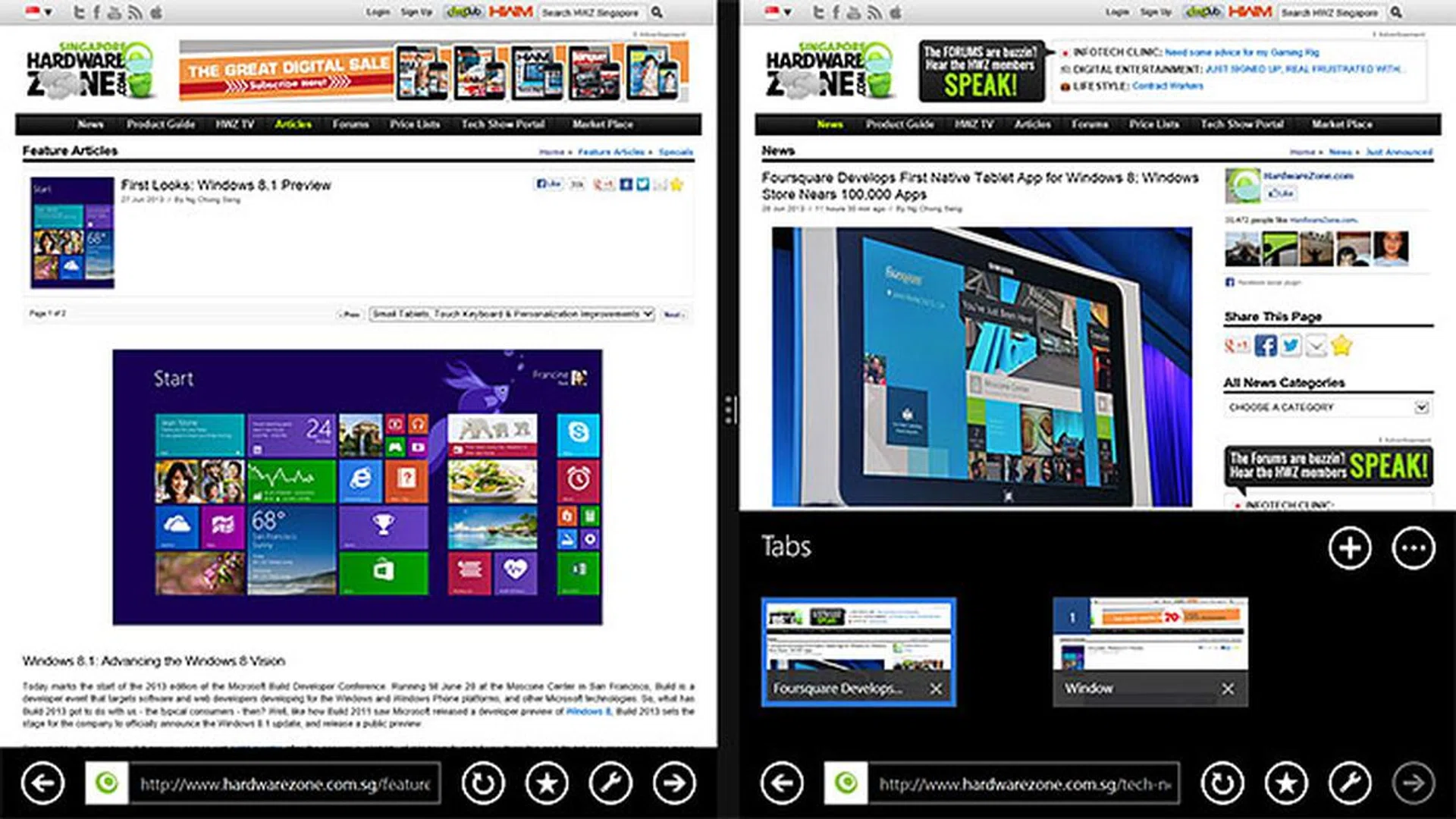This screenshot has height=819, width=1456.
Task: Open article page selector dropdown
Action: [512, 314]
